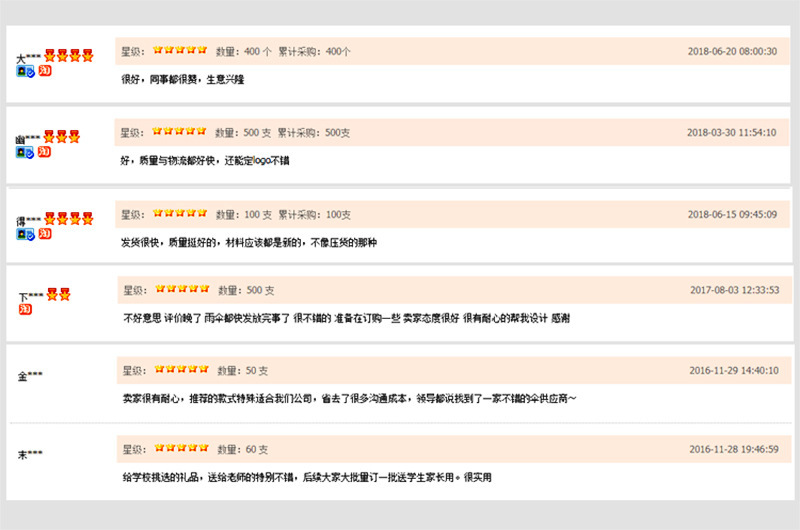
Task: Open the username 金***
Action: click(30, 376)
